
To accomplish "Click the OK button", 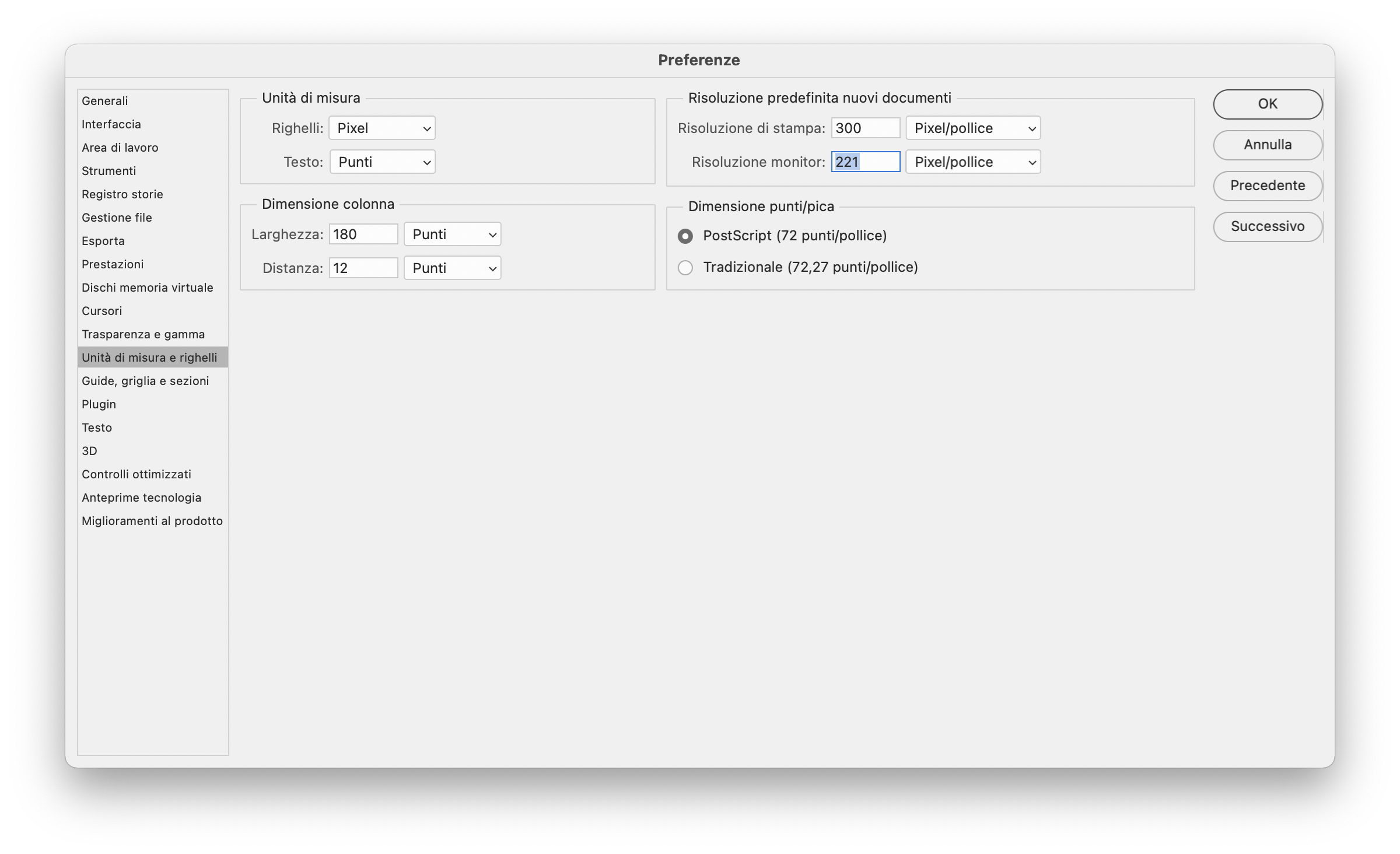I will 1267,104.
